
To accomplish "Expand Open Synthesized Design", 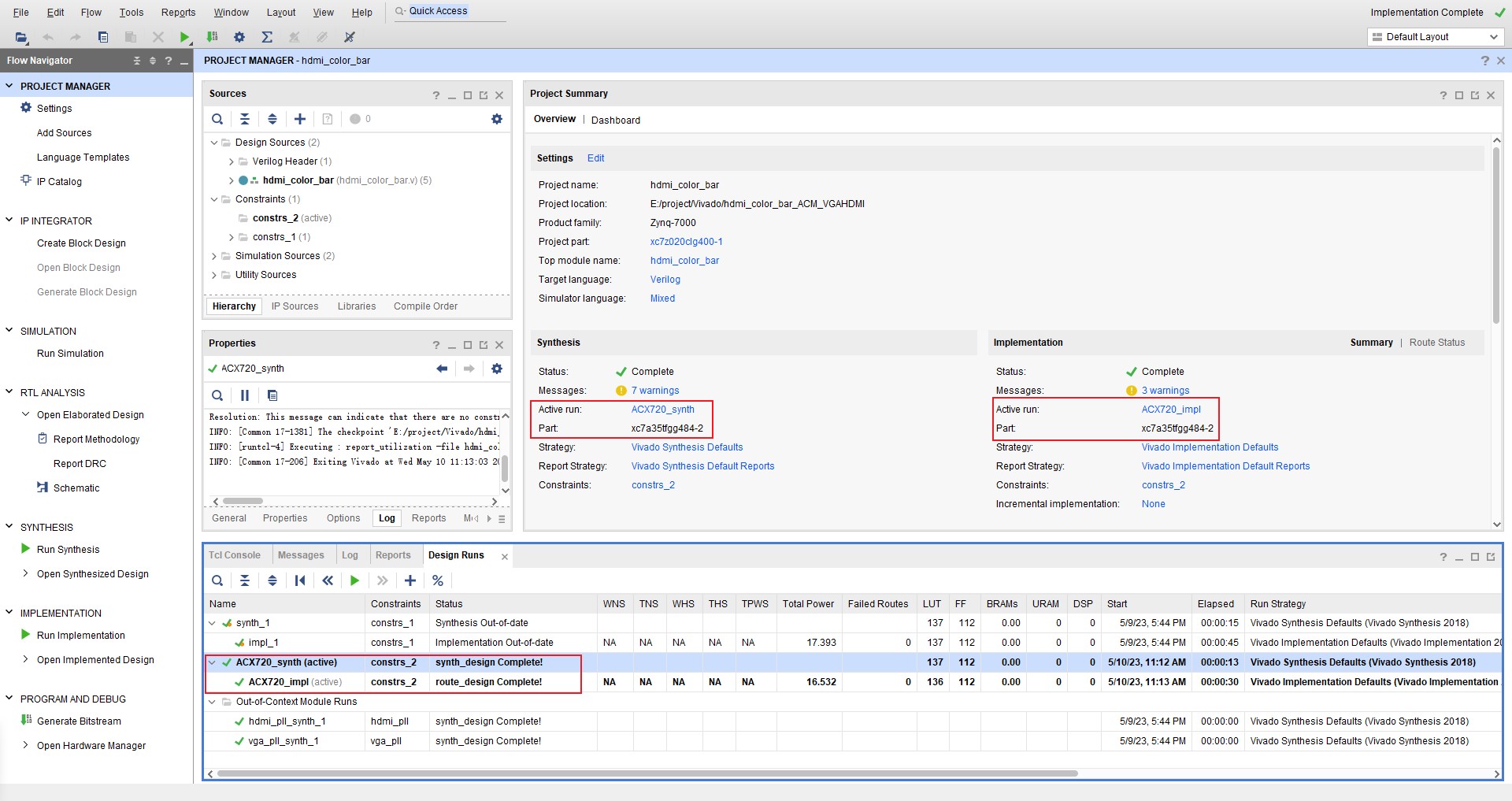I will (x=26, y=573).
